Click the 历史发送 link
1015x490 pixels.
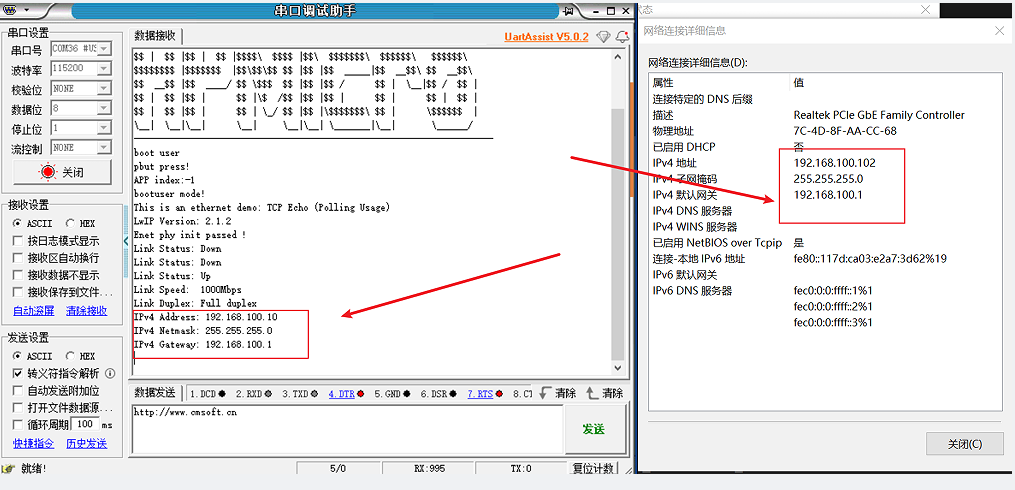pyautogui.click(x=87, y=443)
